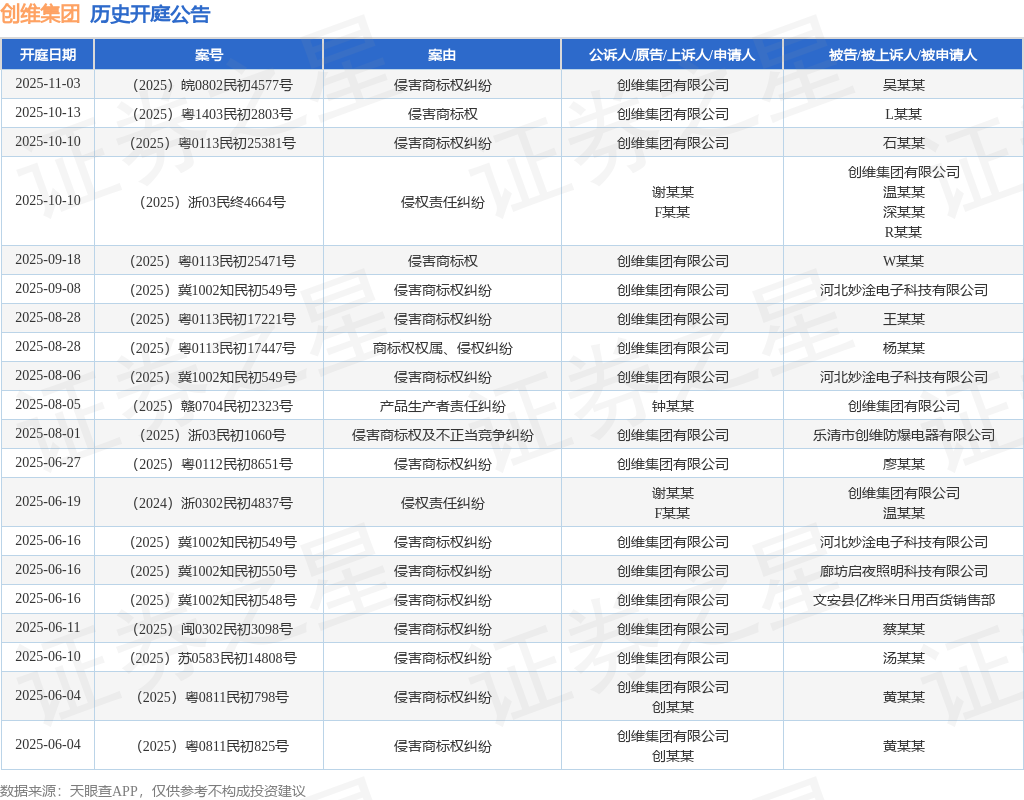The height and width of the screenshot is (800, 1024).
Task: Select the 案由 column header
Action: [442, 55]
